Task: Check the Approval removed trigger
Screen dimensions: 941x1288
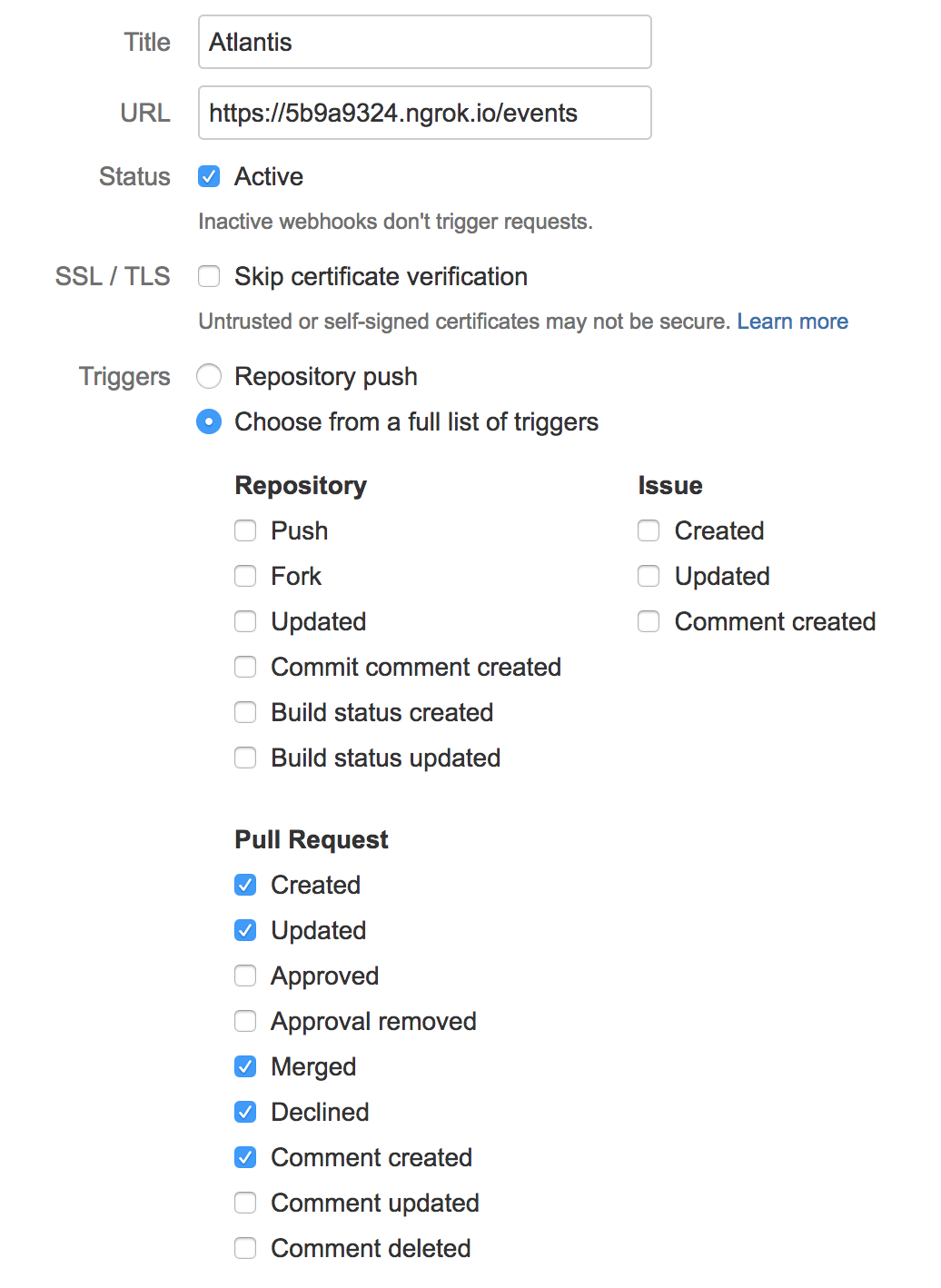Action: tap(245, 1021)
